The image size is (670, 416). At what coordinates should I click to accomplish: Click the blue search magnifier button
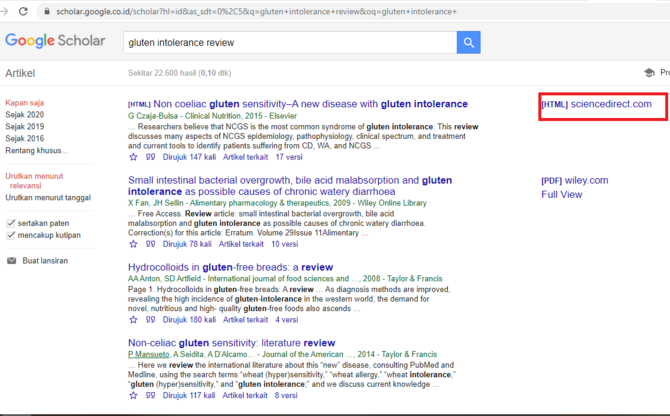point(468,42)
